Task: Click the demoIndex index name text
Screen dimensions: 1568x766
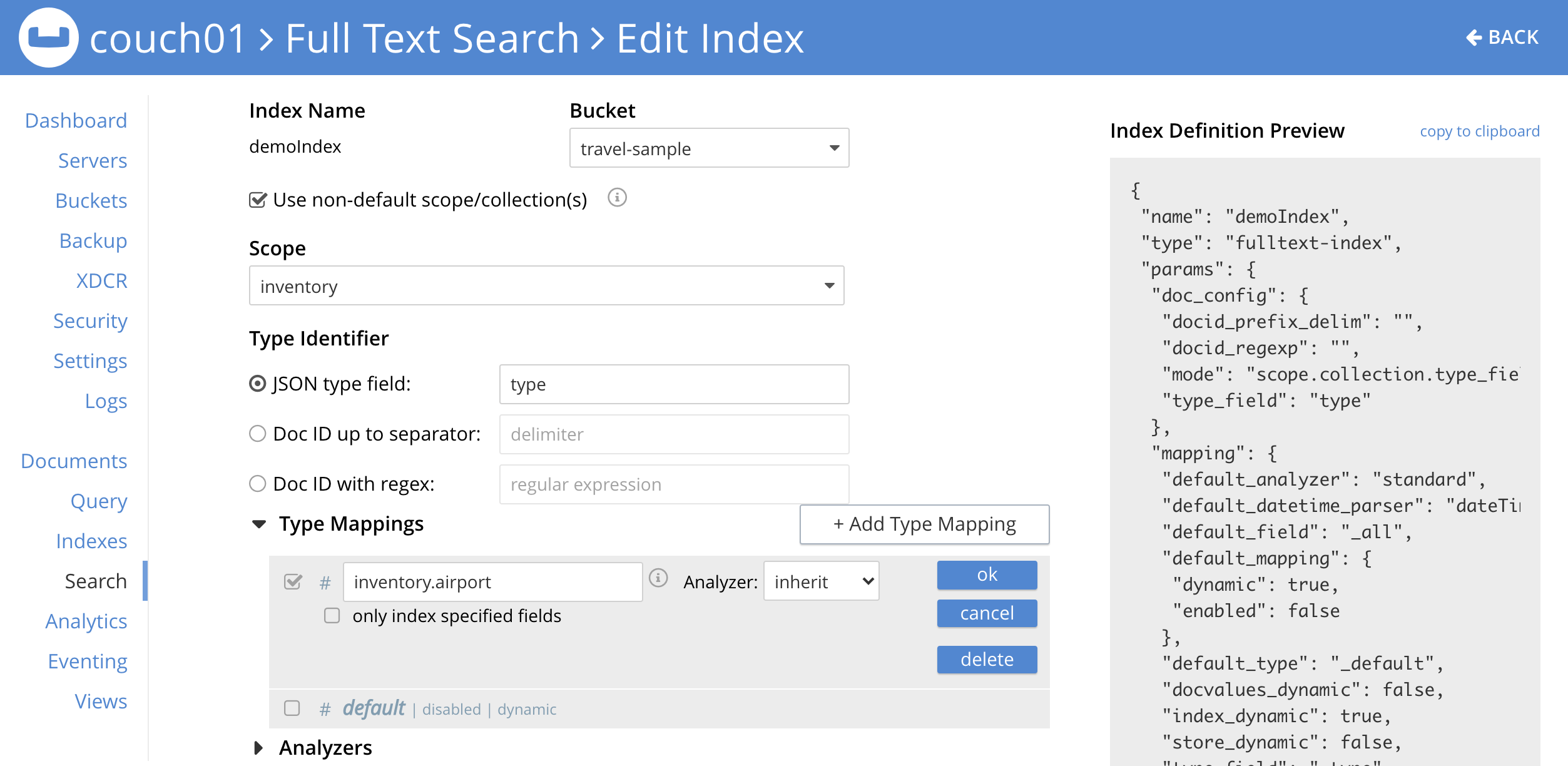Action: coord(295,146)
